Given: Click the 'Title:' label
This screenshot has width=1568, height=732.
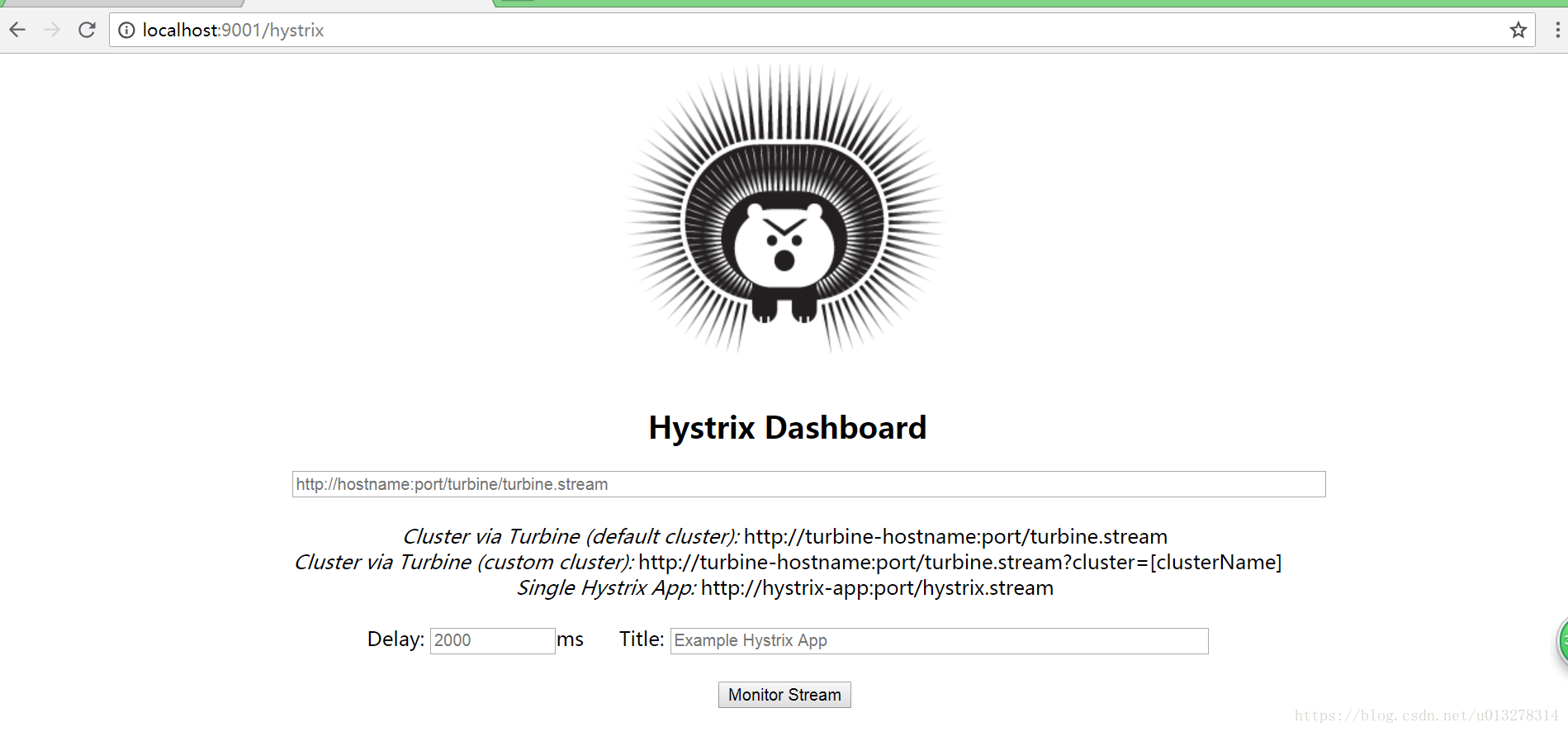Looking at the screenshot, I should point(642,639).
